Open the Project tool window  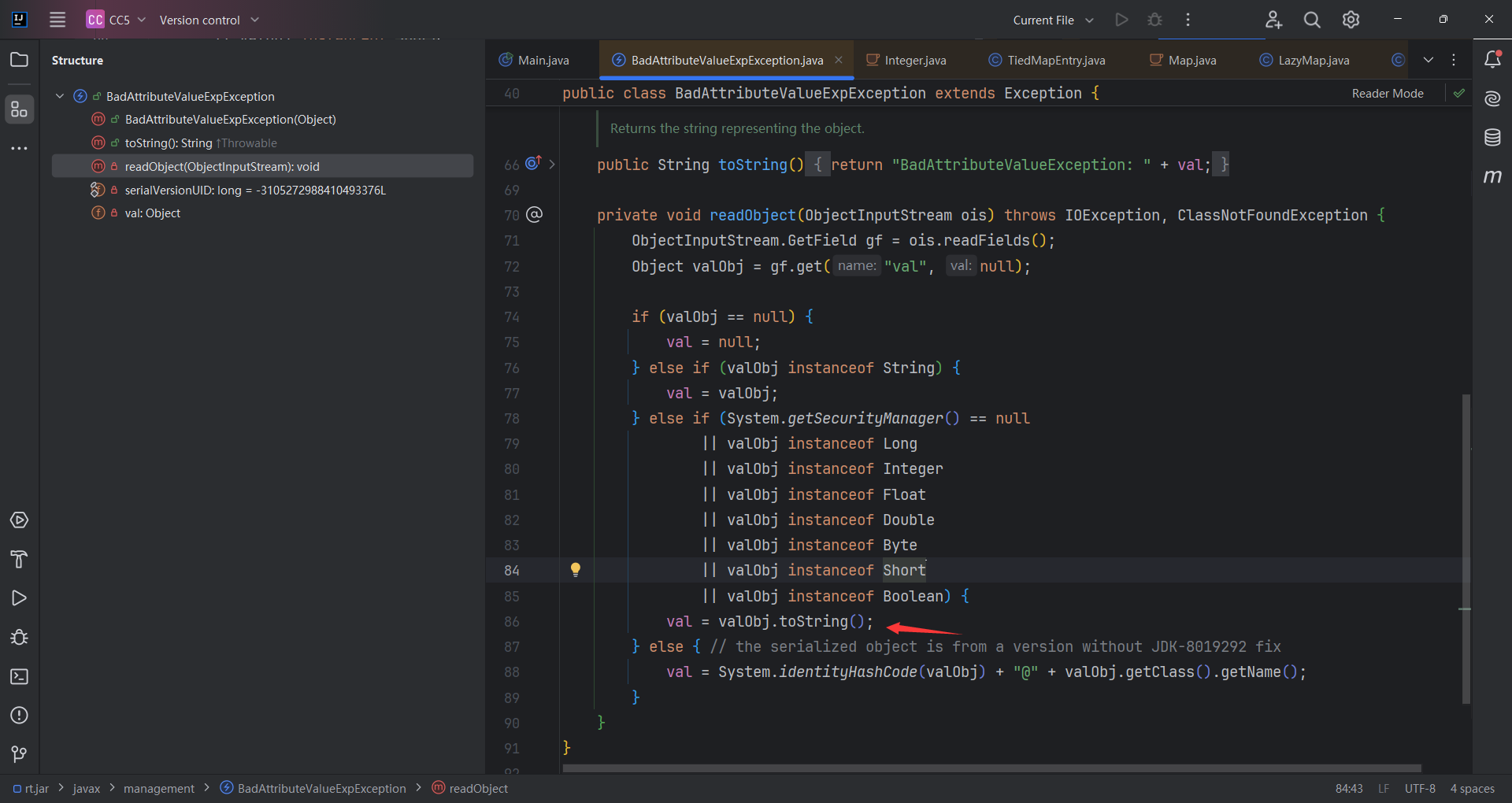(19, 60)
